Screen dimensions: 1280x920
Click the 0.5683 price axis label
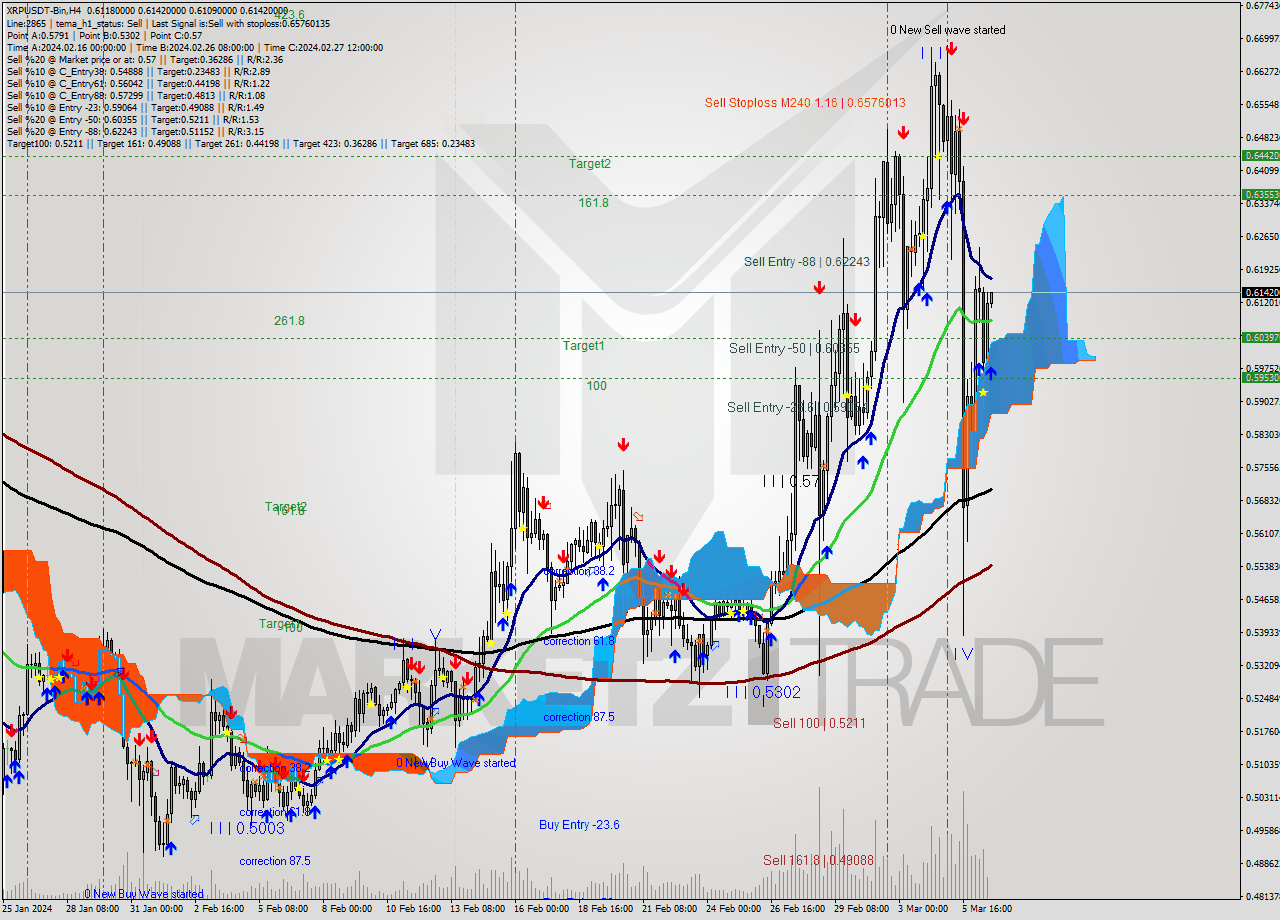pos(1262,500)
